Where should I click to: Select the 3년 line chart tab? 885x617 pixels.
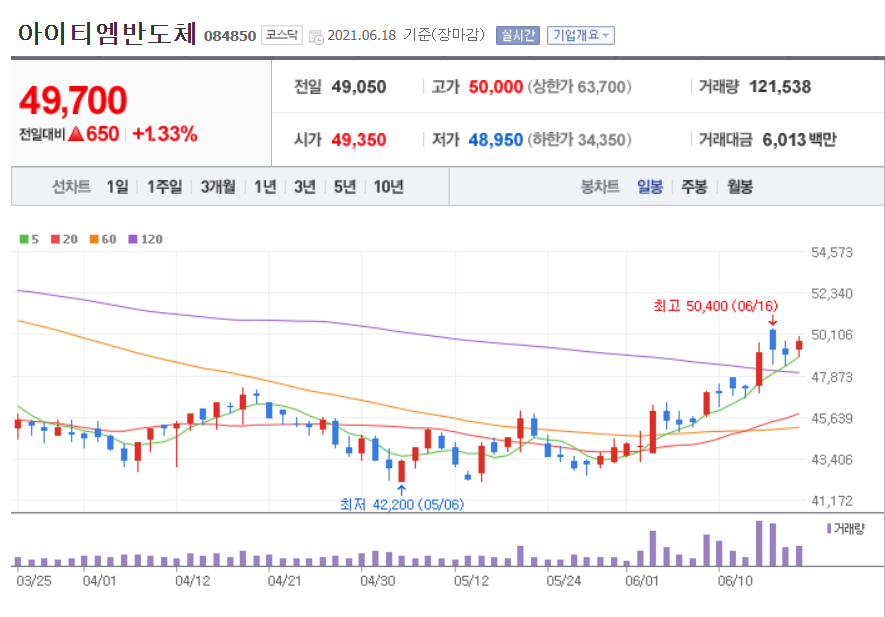click(305, 186)
